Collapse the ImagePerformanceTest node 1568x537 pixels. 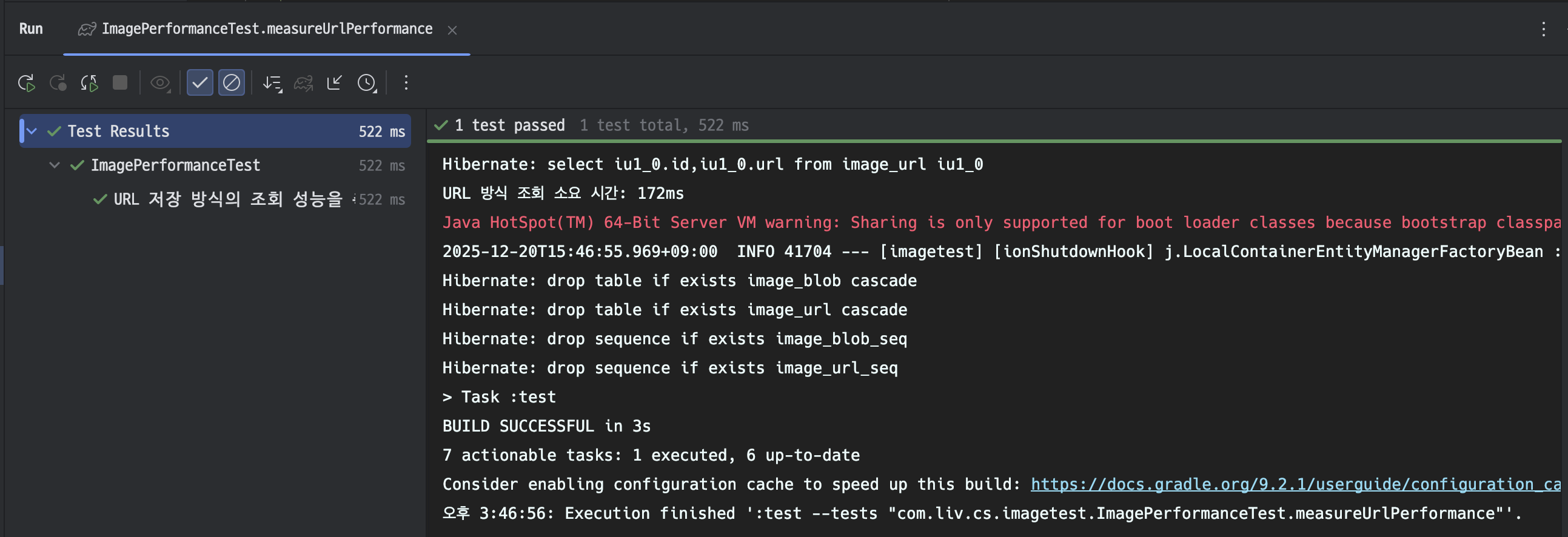pos(55,165)
